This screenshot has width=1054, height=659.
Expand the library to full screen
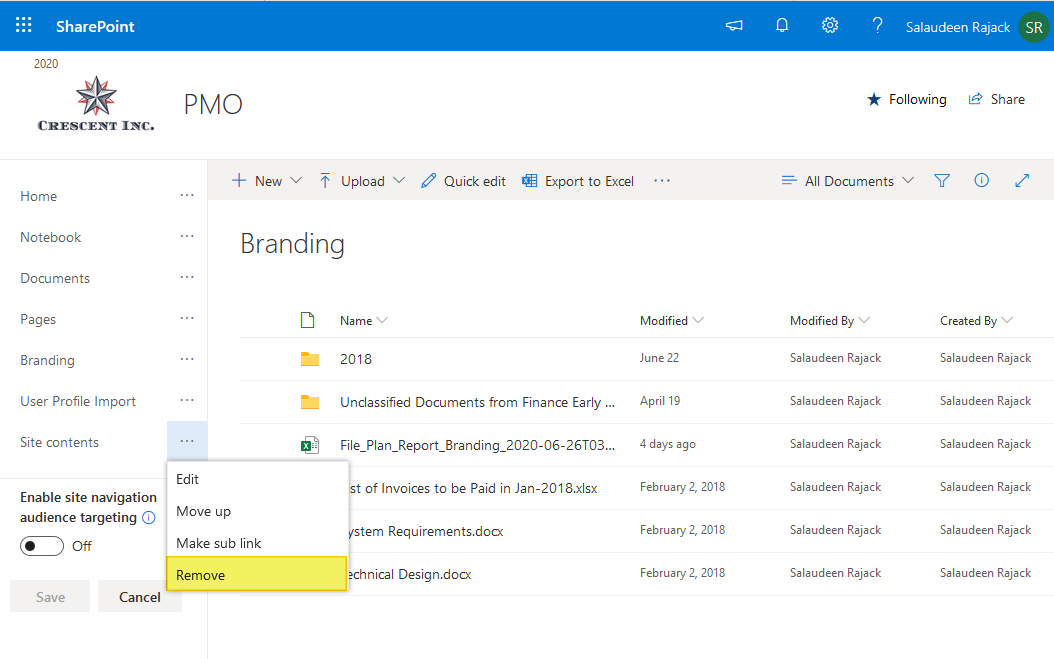coord(1021,181)
